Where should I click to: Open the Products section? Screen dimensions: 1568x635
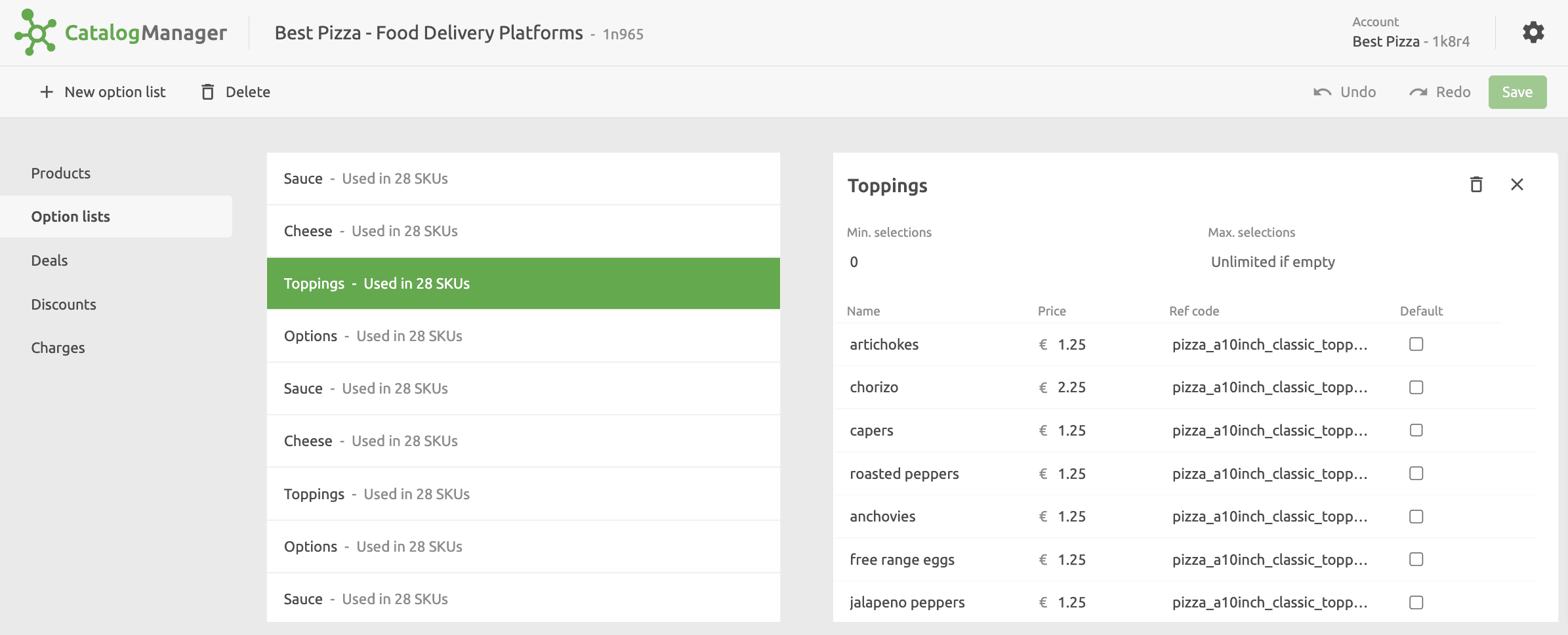click(60, 173)
